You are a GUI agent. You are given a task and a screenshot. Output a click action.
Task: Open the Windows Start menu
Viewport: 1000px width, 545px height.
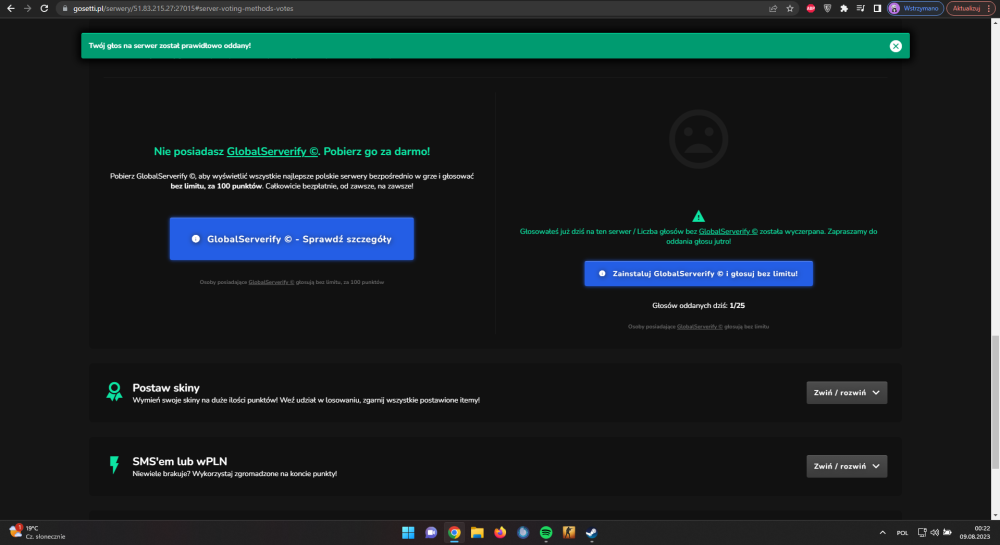pyautogui.click(x=408, y=532)
